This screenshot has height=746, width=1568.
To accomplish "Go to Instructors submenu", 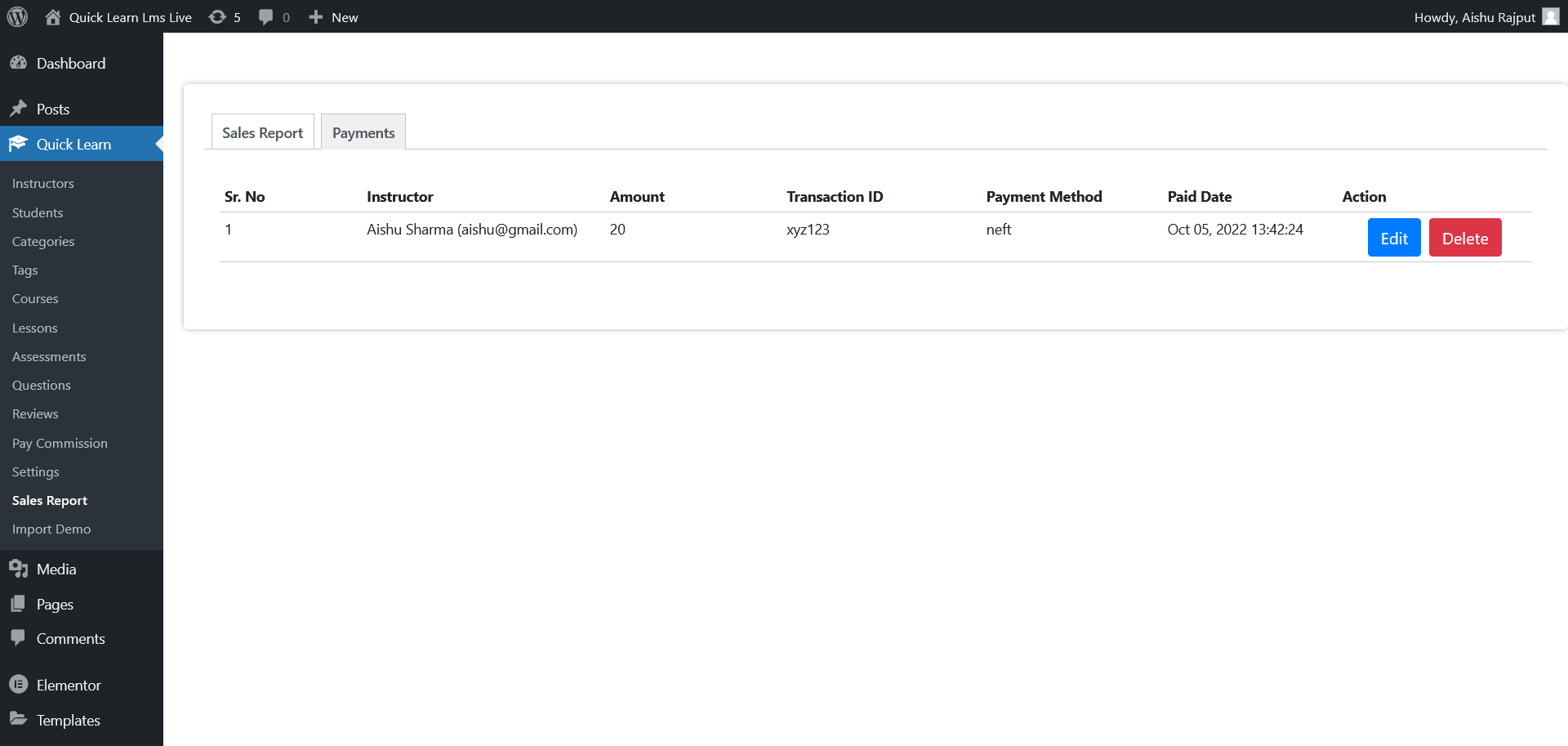I will coord(43,184).
